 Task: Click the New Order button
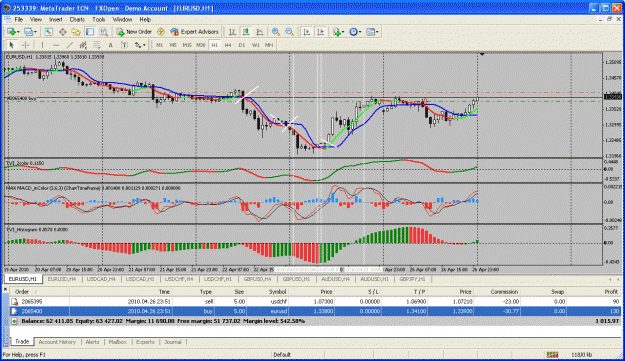(134, 32)
